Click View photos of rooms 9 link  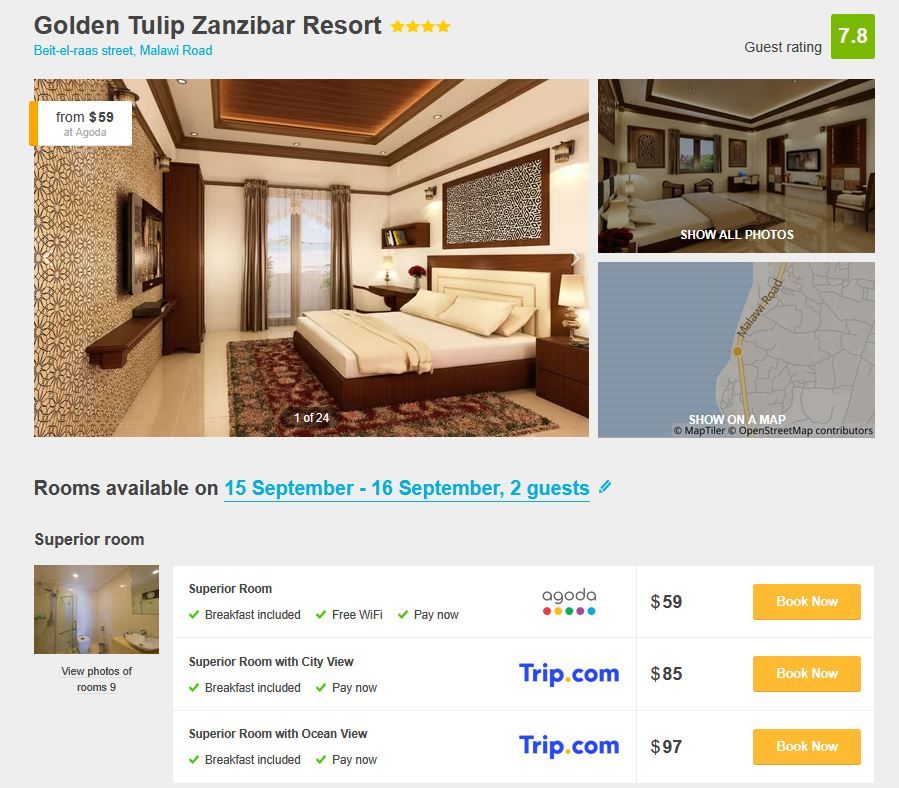tap(96, 679)
